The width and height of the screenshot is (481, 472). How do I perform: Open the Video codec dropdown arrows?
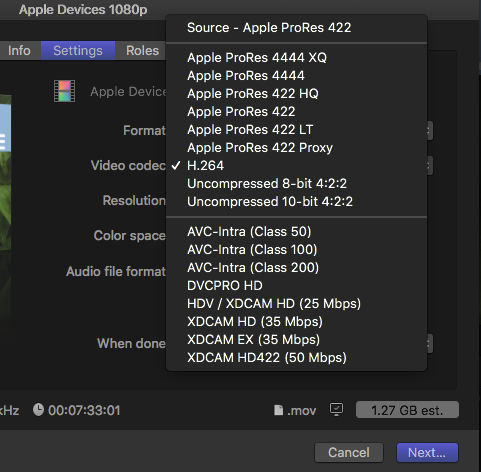pyautogui.click(x=429, y=166)
